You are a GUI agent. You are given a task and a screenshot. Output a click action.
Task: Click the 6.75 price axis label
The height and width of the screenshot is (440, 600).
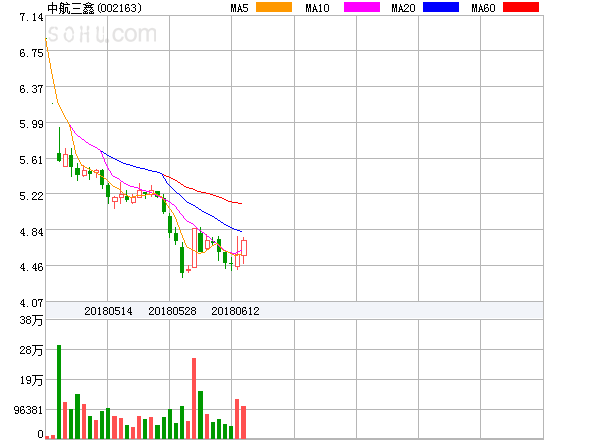pos(31,53)
